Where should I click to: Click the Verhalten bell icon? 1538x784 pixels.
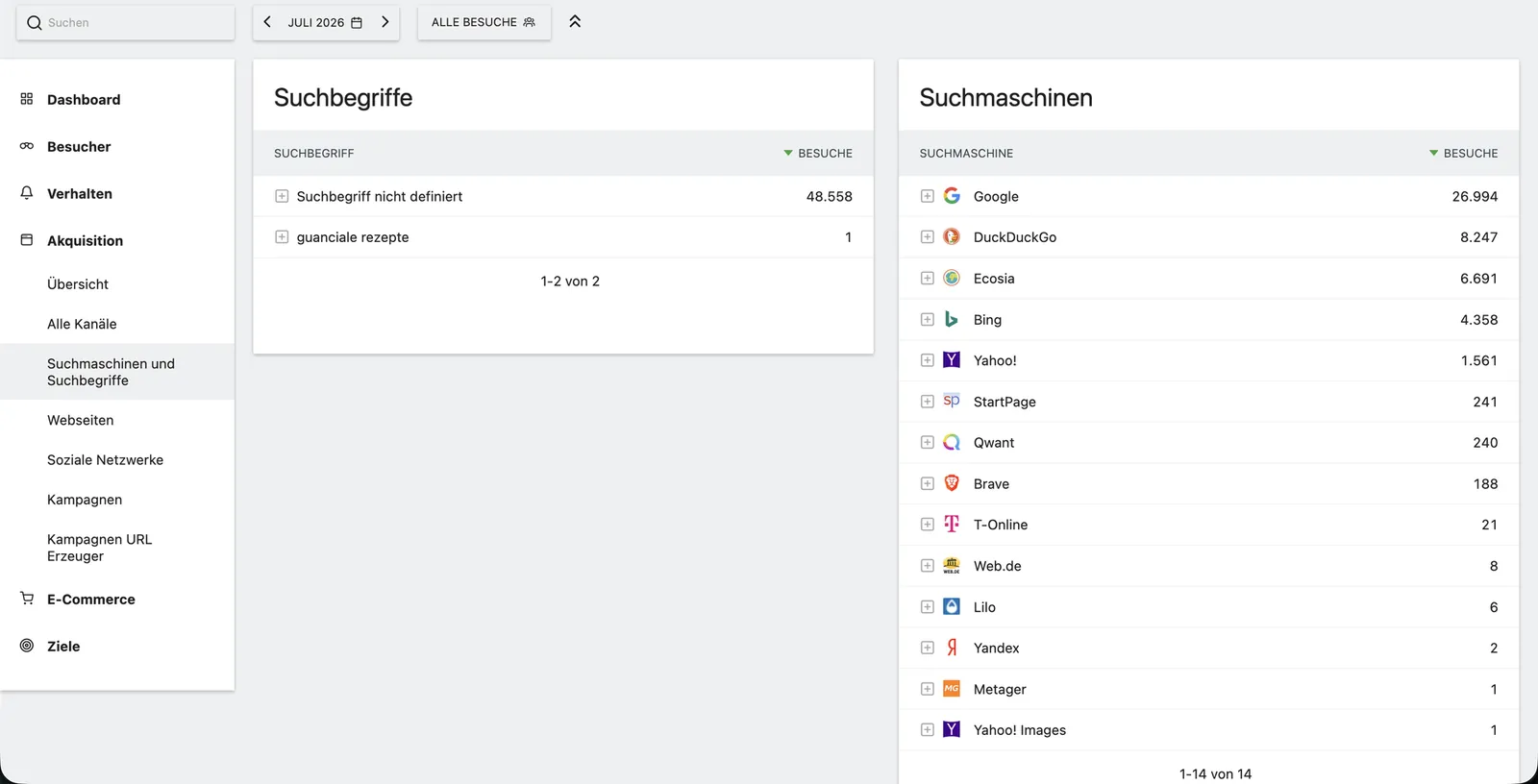(x=27, y=193)
